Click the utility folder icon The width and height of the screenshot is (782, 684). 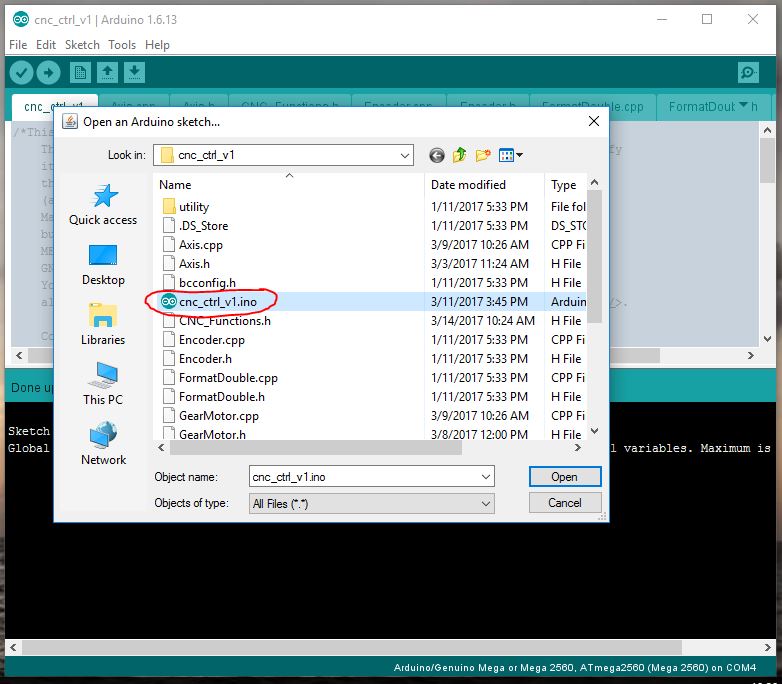click(x=169, y=207)
